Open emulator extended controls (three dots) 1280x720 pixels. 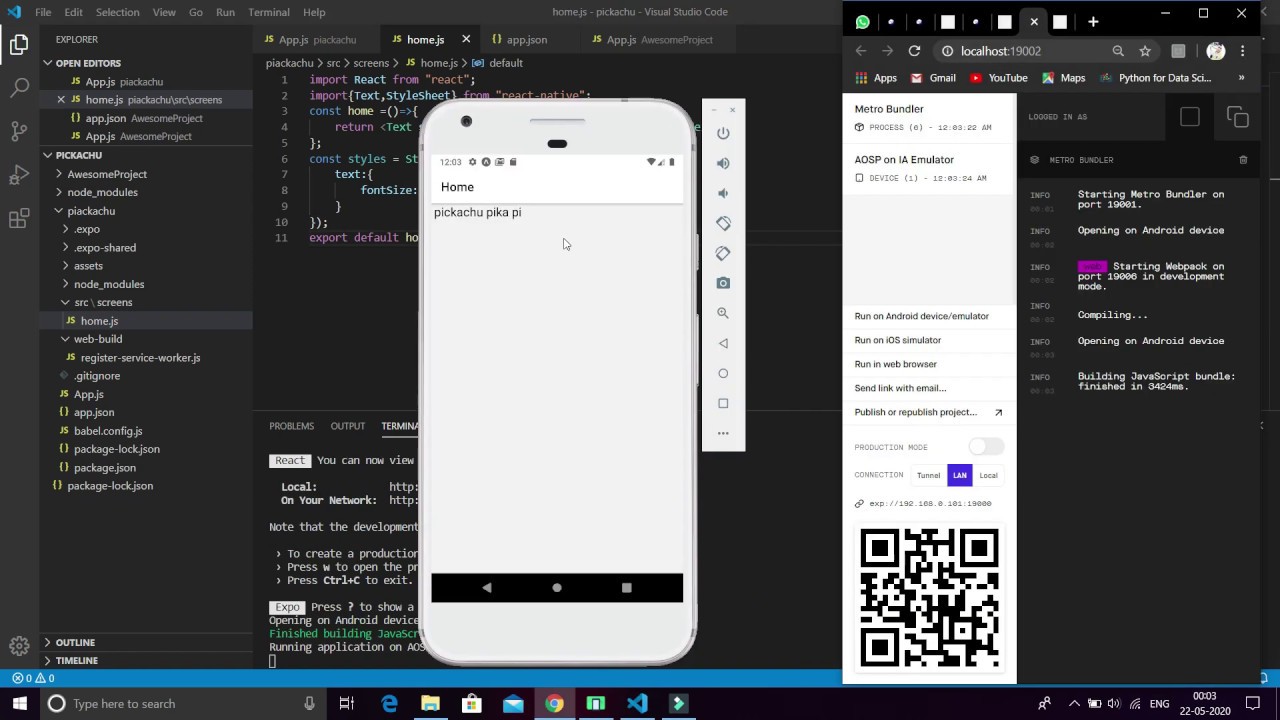point(723,433)
